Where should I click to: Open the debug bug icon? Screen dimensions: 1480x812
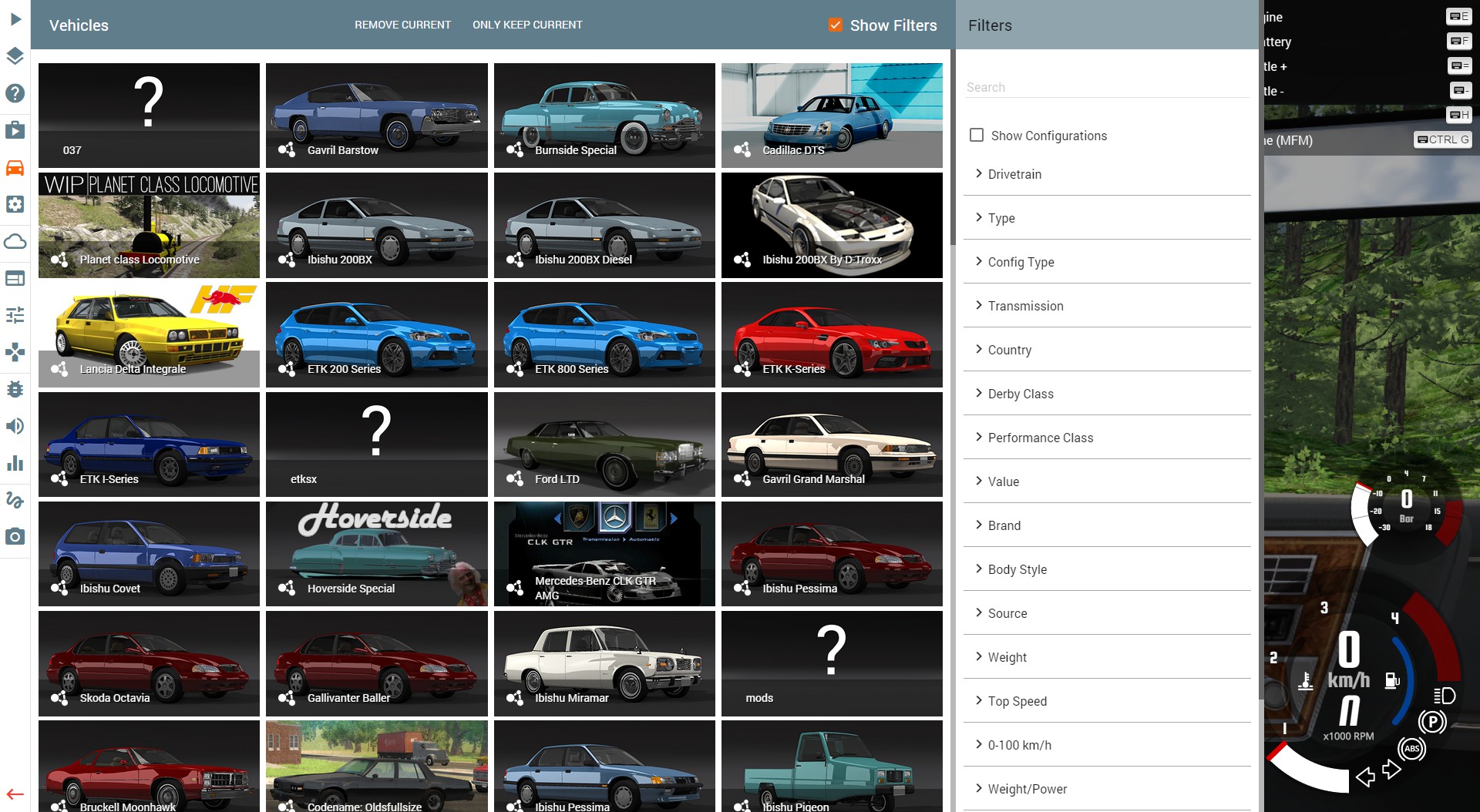15,389
